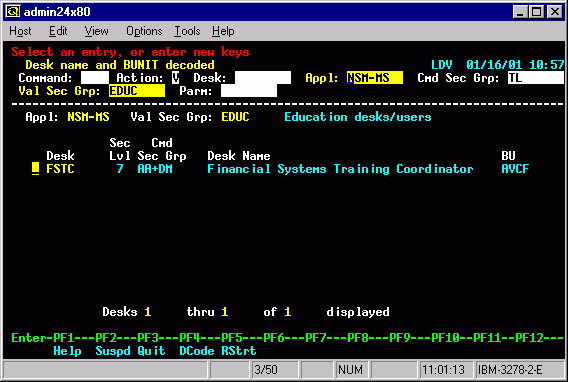568x382 pixels.
Task: Open the Options menu
Action: point(144,31)
